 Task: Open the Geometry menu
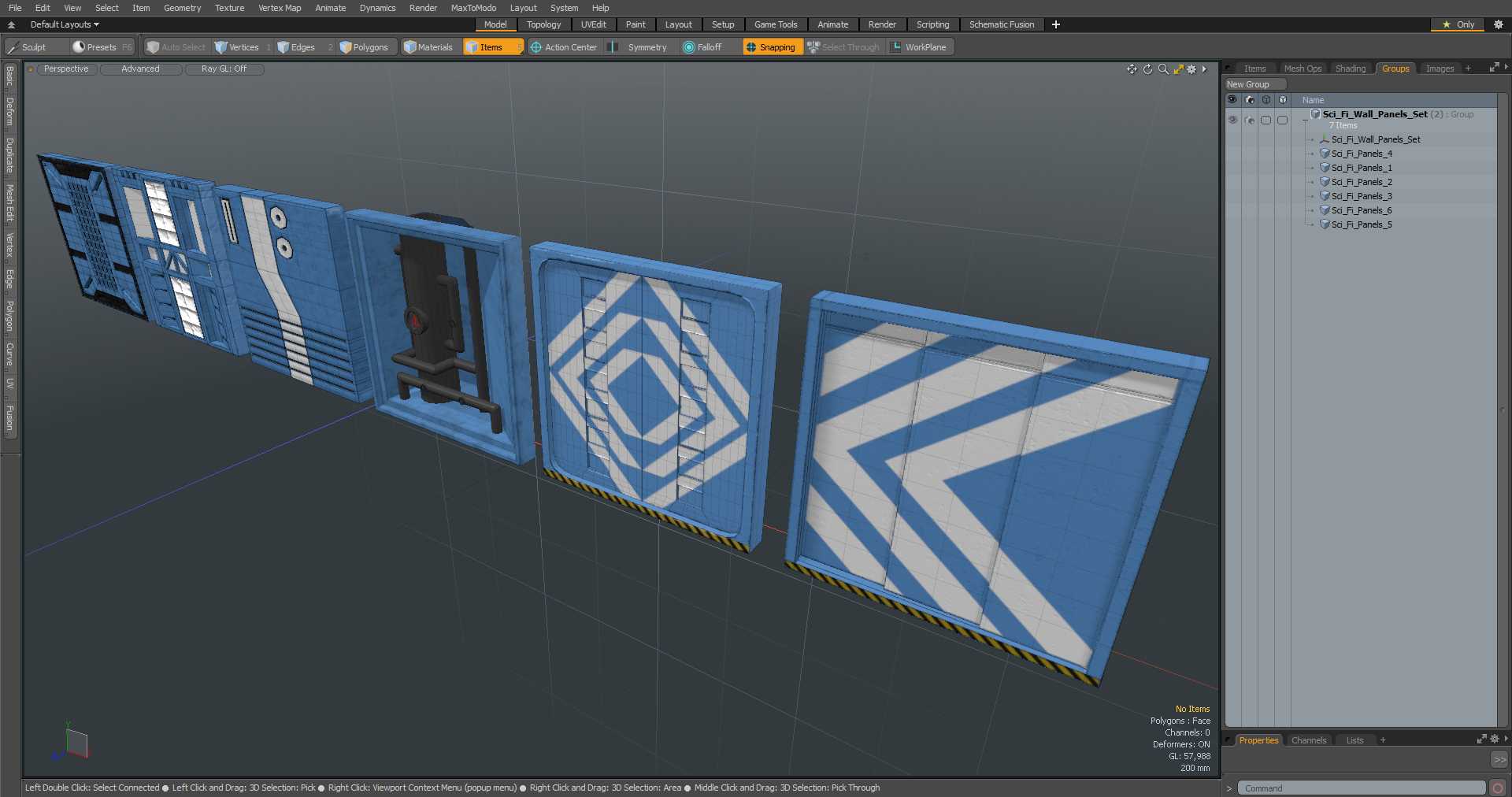(182, 8)
